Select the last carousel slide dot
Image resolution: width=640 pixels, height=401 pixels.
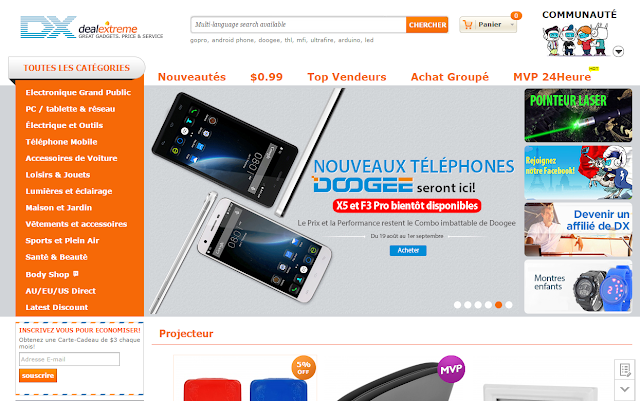[x=509, y=305]
